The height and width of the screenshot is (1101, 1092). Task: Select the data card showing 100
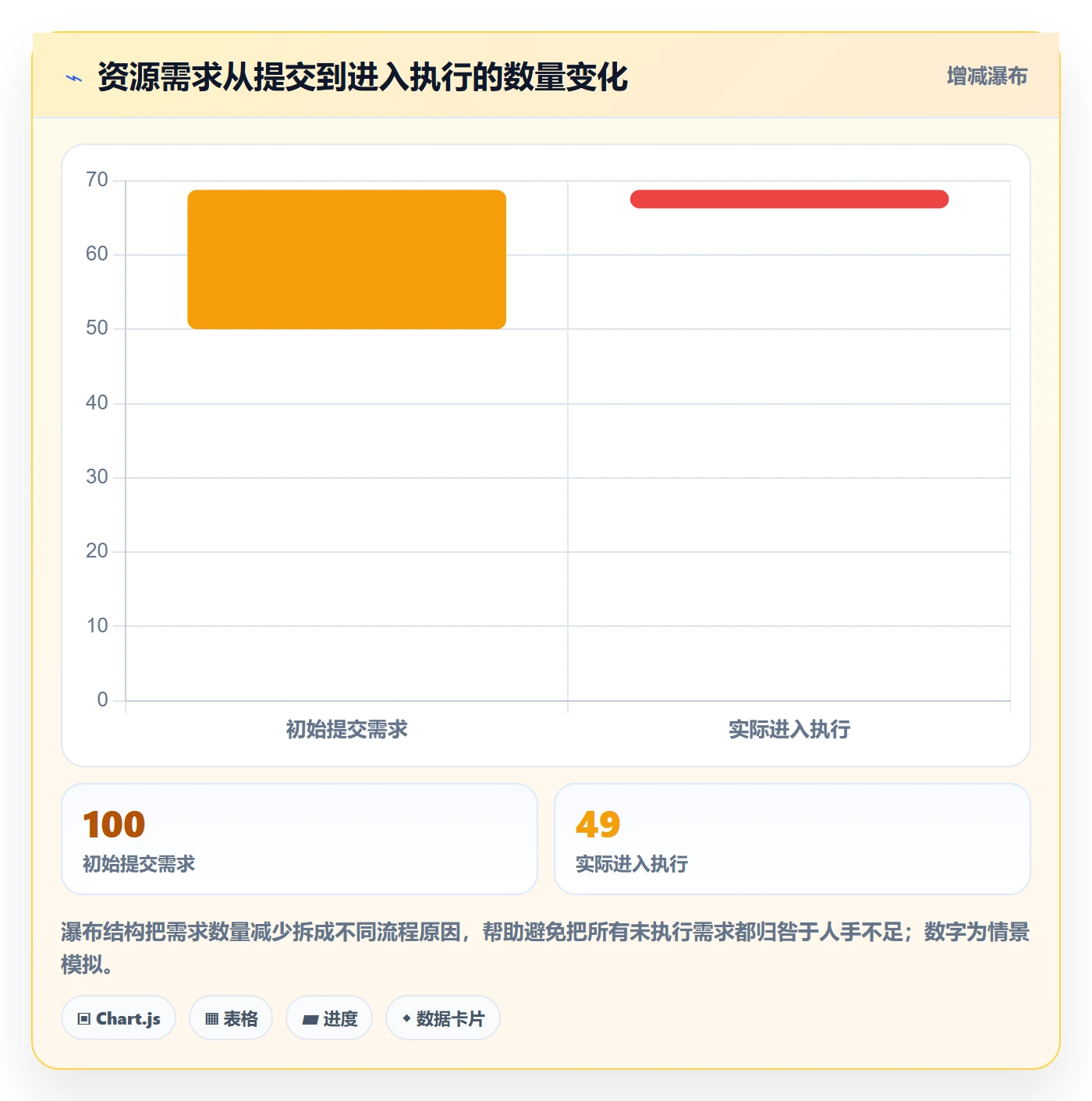click(x=300, y=839)
